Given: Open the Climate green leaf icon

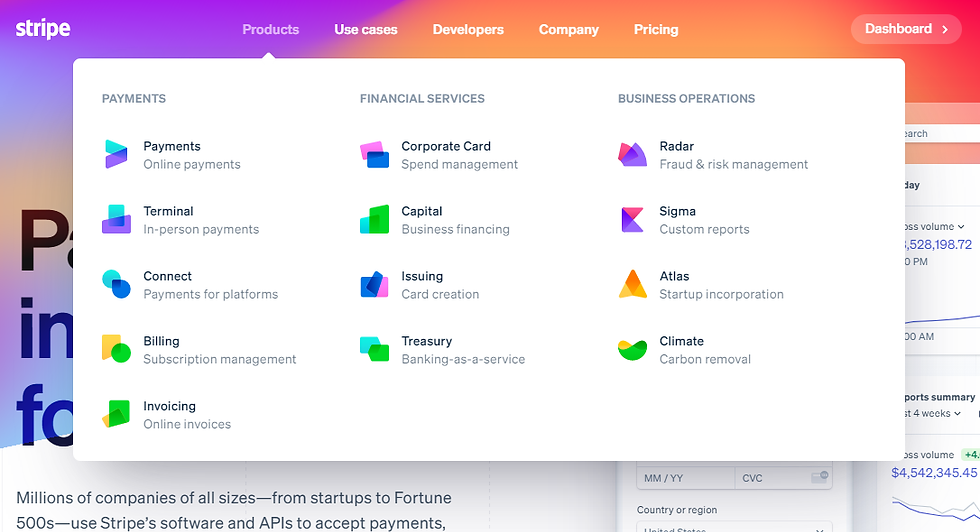Looking at the screenshot, I should tap(632, 350).
